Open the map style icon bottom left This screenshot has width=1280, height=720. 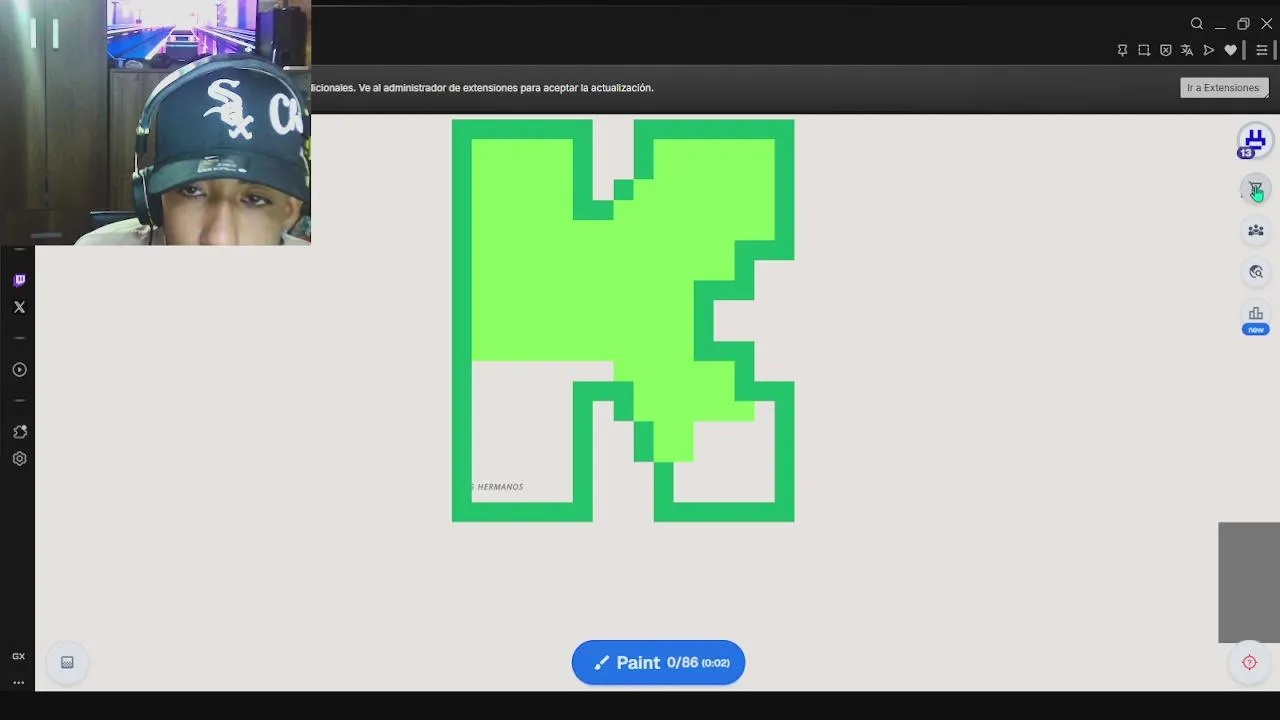pyautogui.click(x=67, y=662)
